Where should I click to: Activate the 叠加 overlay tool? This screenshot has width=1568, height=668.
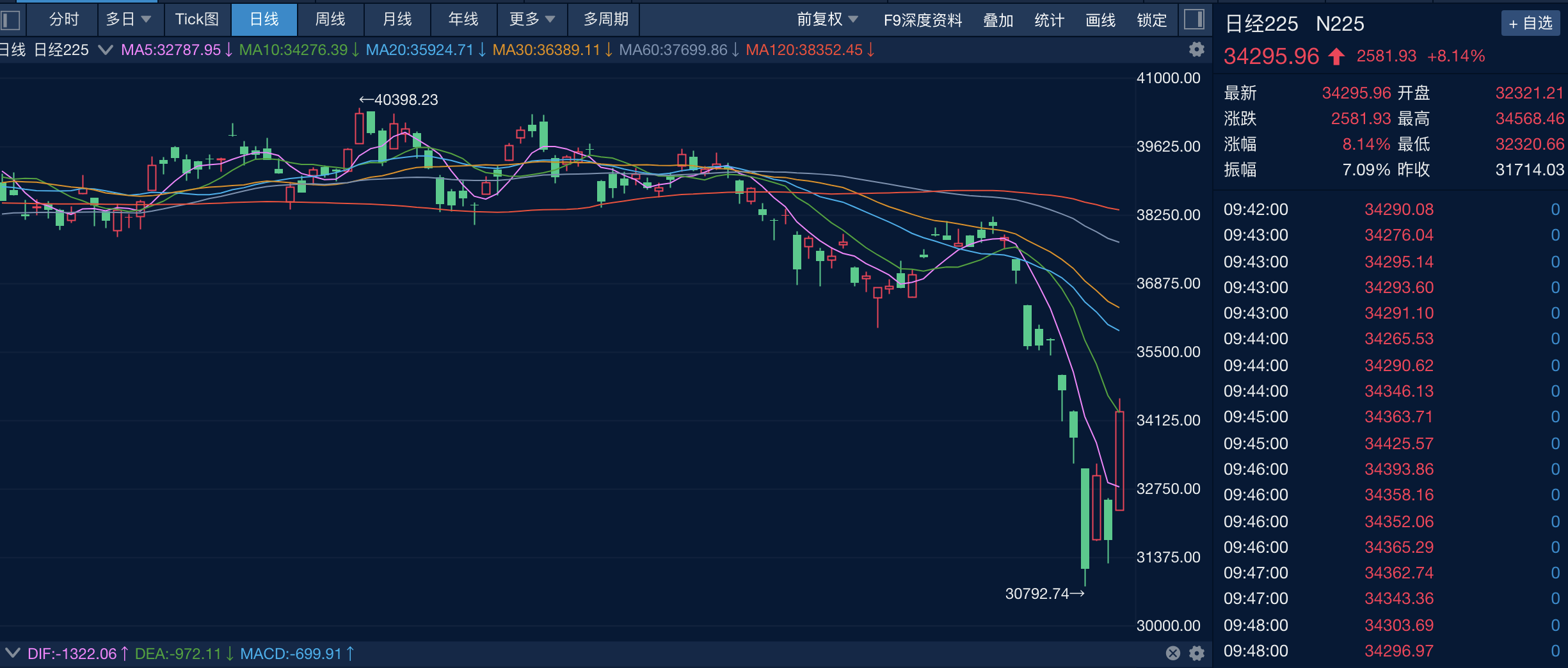point(997,20)
